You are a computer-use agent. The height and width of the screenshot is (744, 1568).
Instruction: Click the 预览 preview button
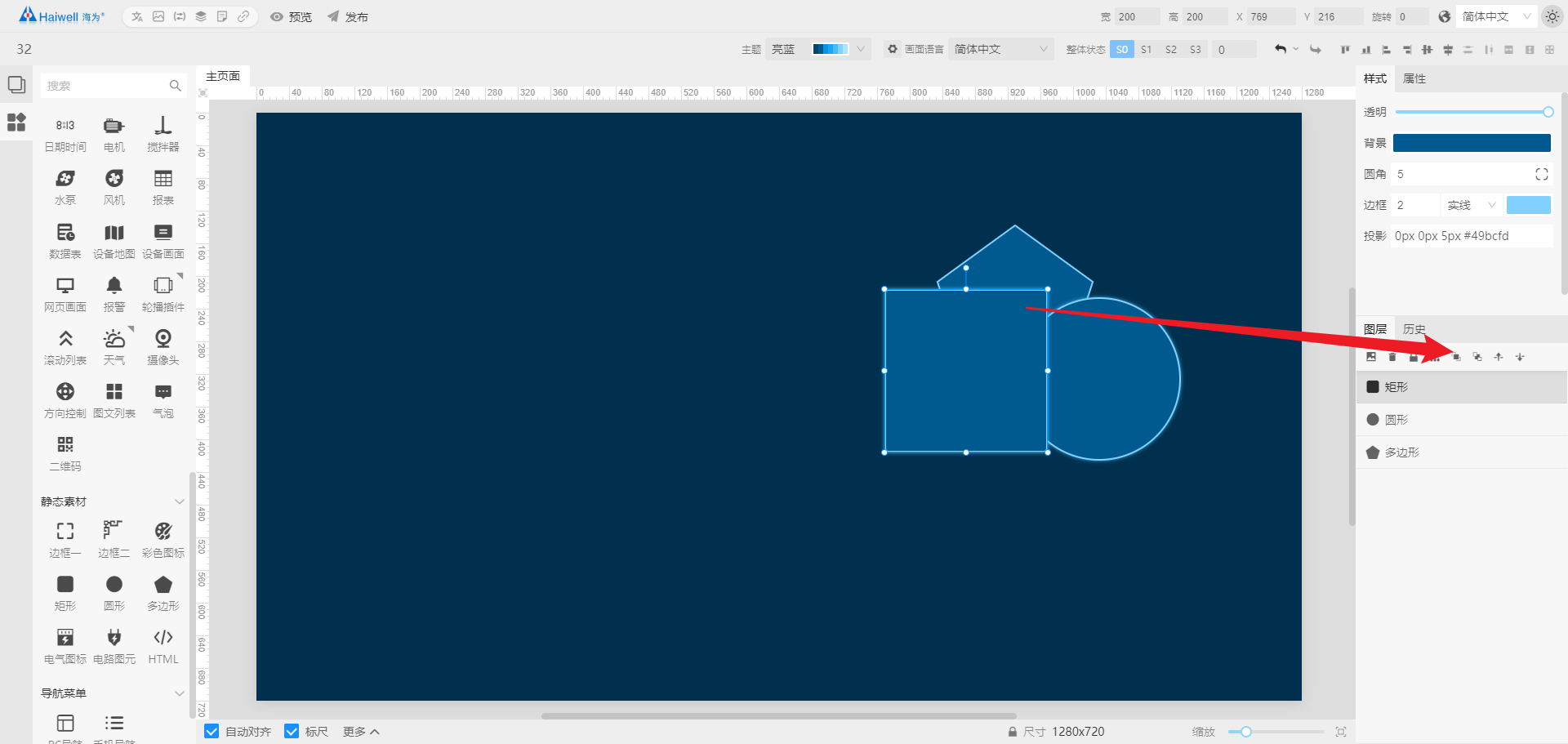coord(292,16)
